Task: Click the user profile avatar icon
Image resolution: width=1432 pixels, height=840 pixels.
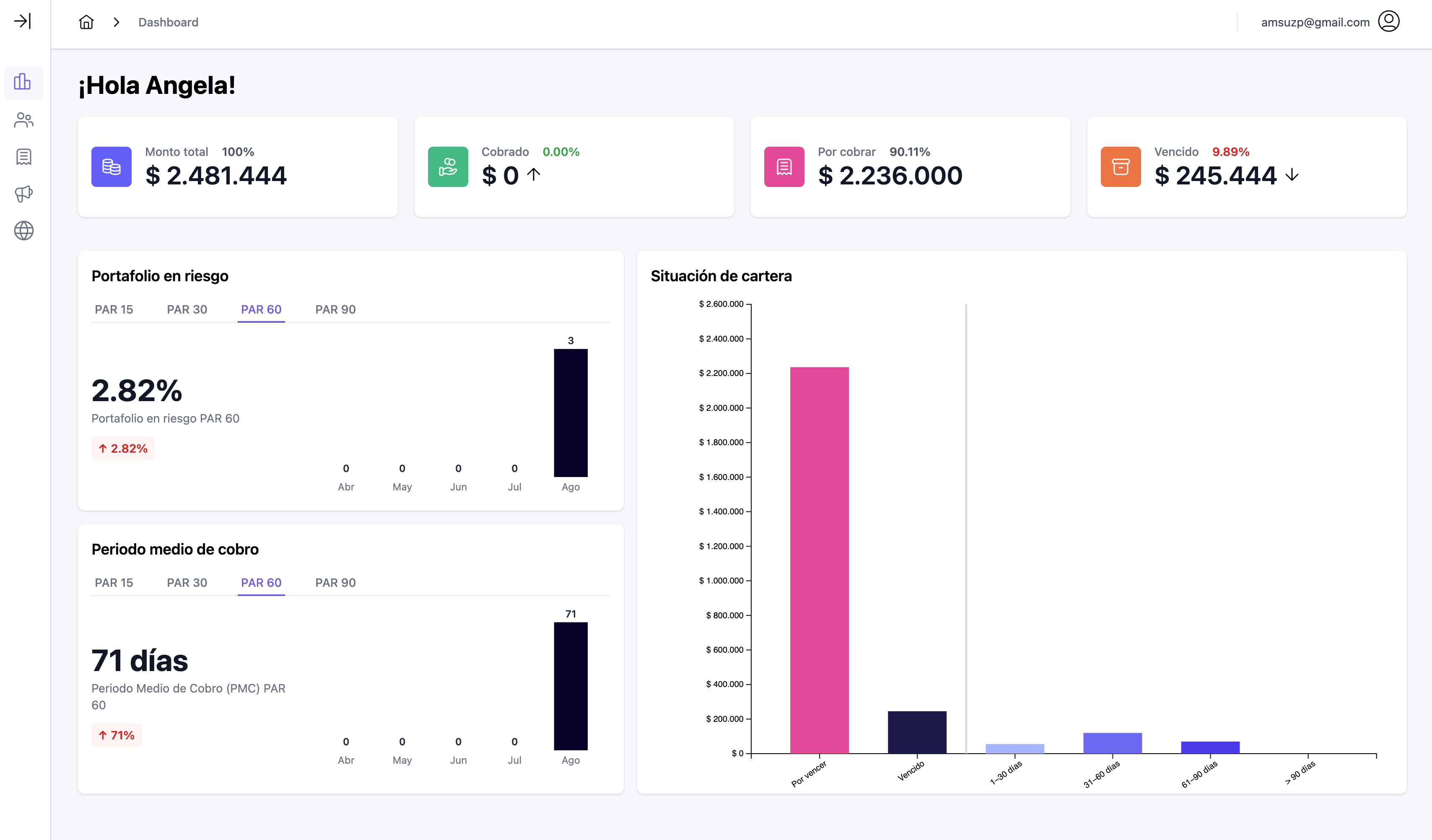Action: coord(1388,22)
